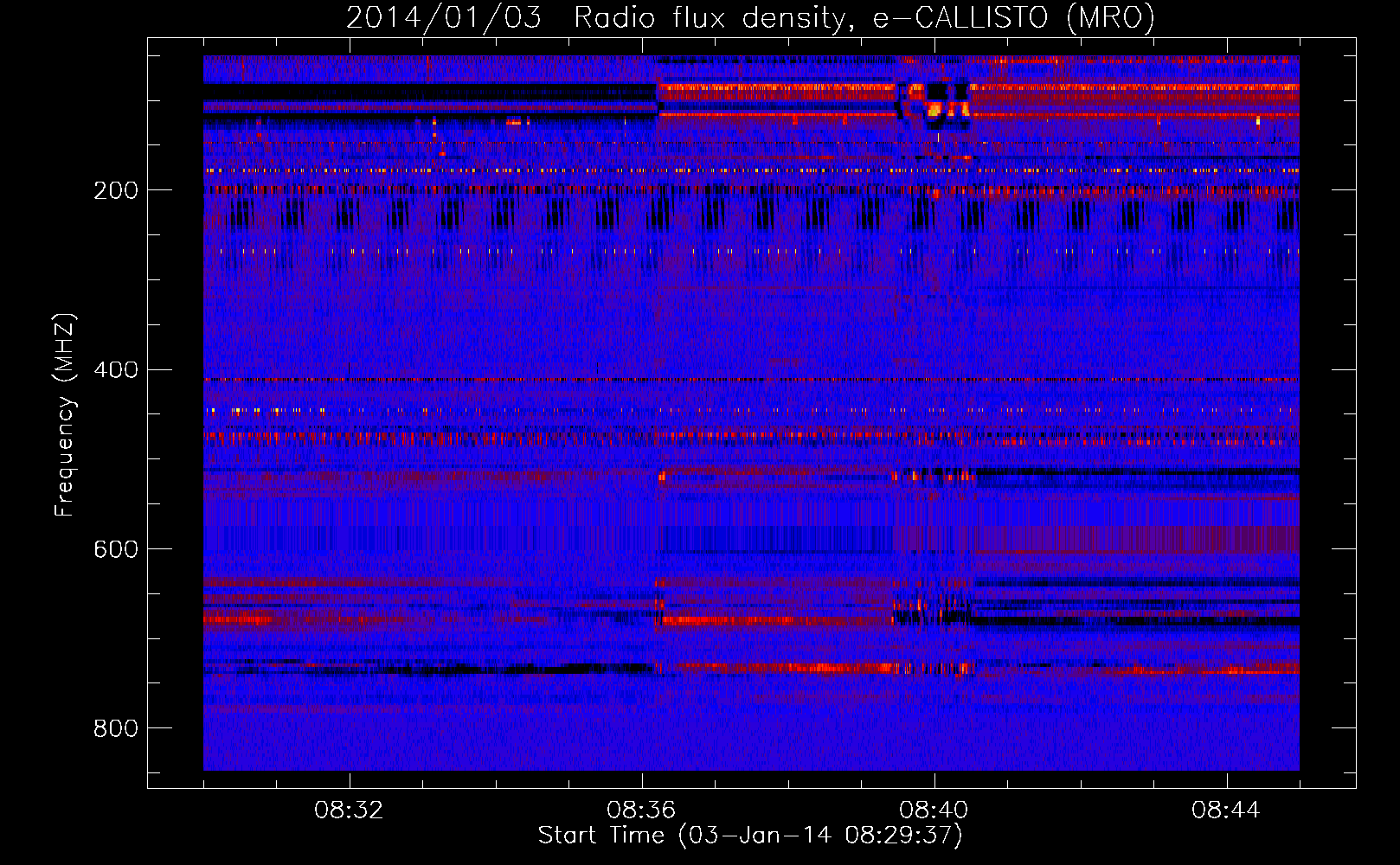Click the 08:32 time tick label
The height and width of the screenshot is (865, 1400).
coord(349,811)
